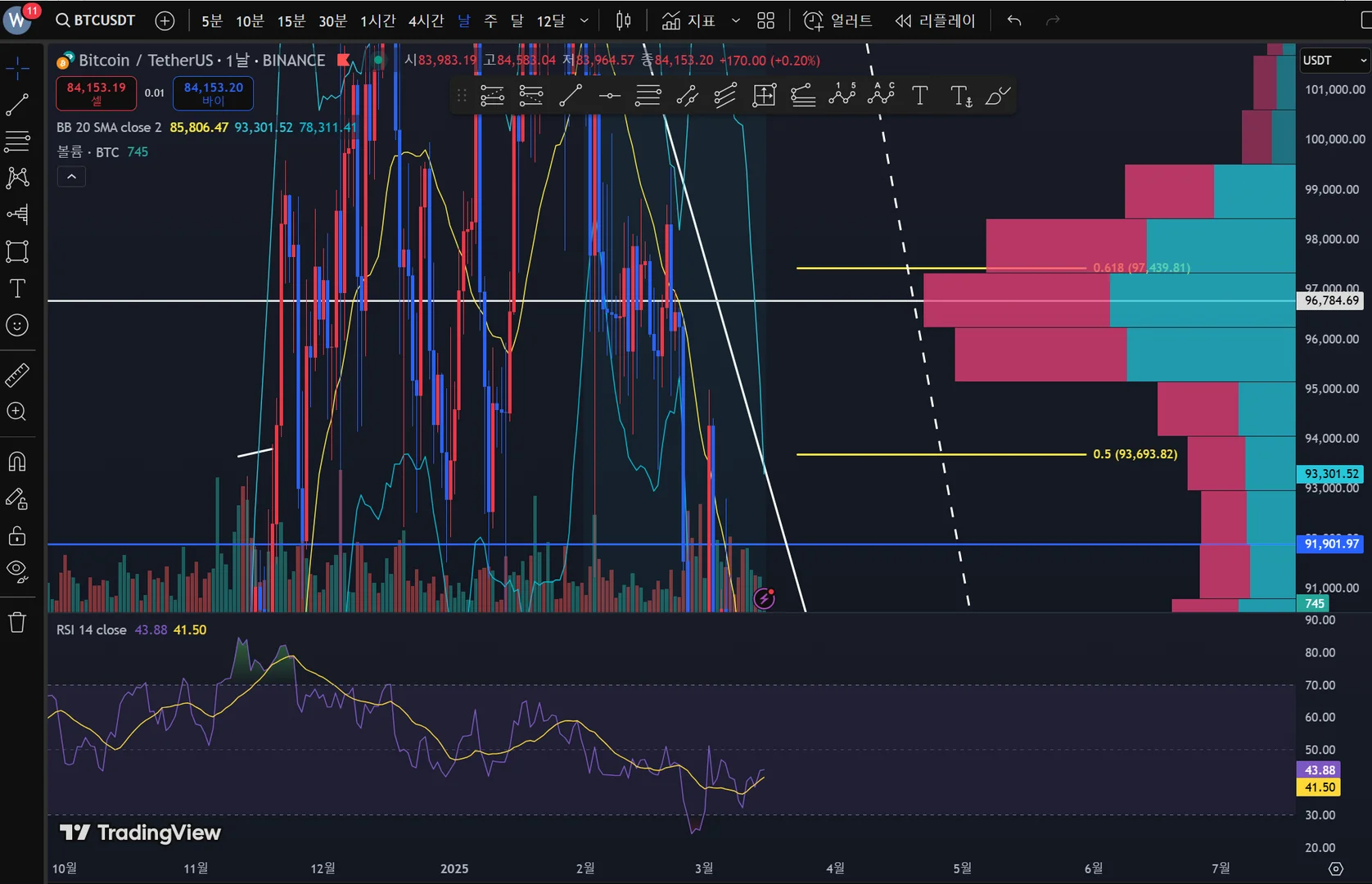Viewport: 1372px width, 884px height.
Task: Select the 볼륨 BTC volume legend
Action: pos(88,152)
